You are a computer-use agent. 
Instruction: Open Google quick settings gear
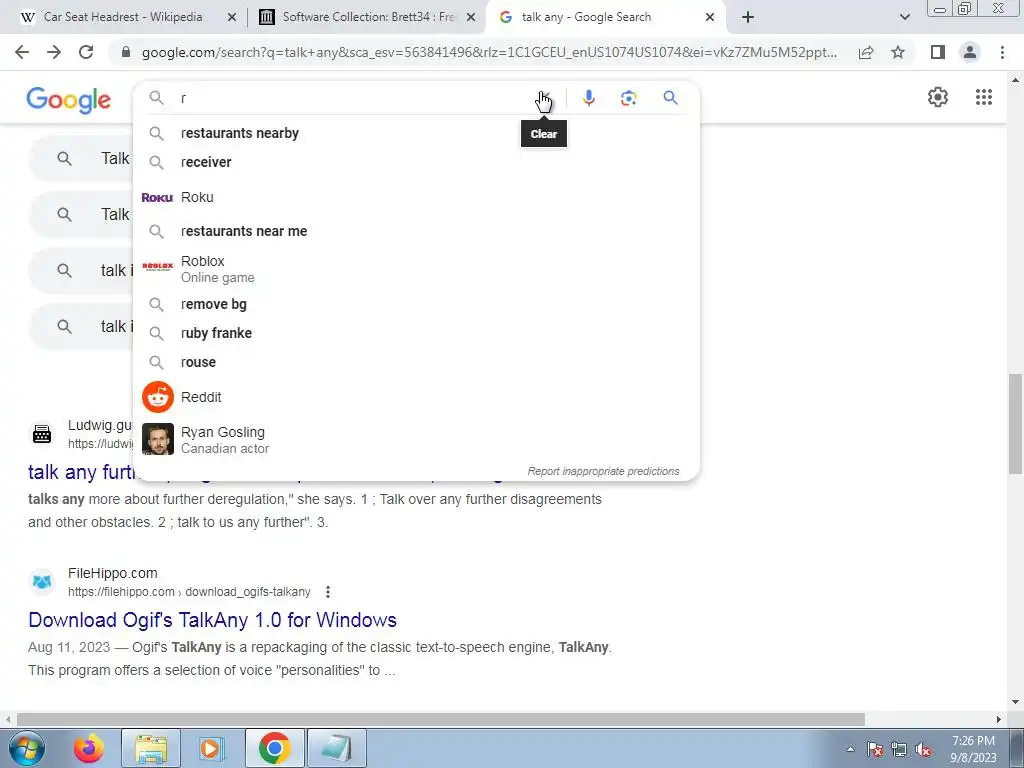tap(938, 97)
